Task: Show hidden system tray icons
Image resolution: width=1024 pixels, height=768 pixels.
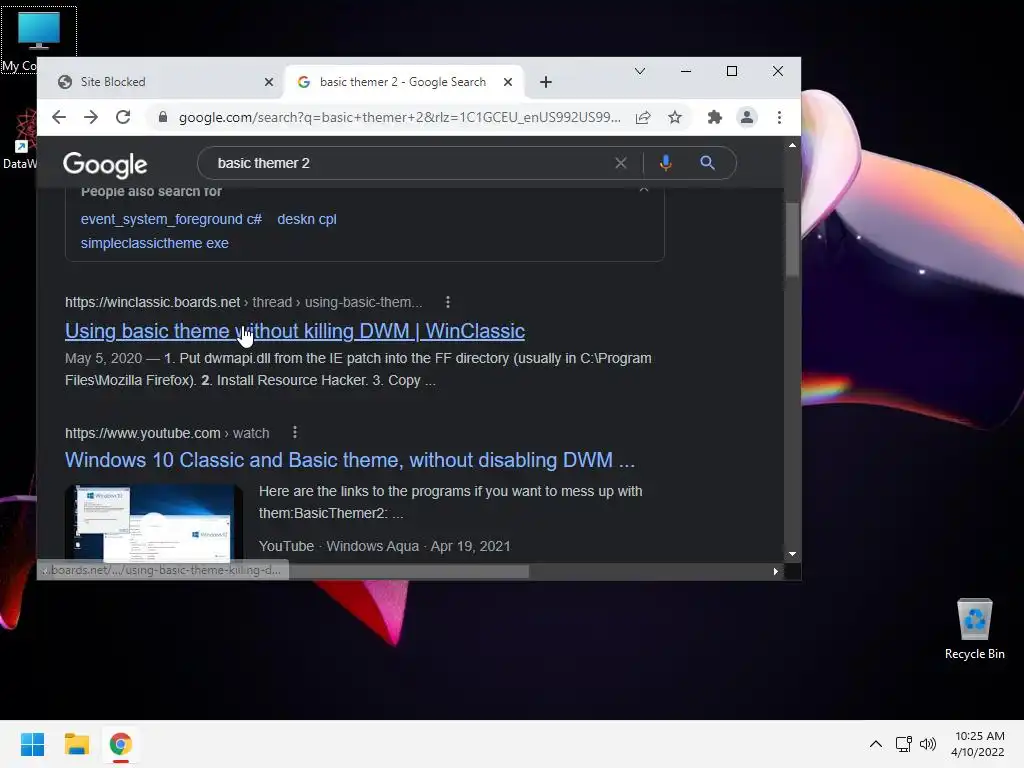Action: [x=876, y=744]
